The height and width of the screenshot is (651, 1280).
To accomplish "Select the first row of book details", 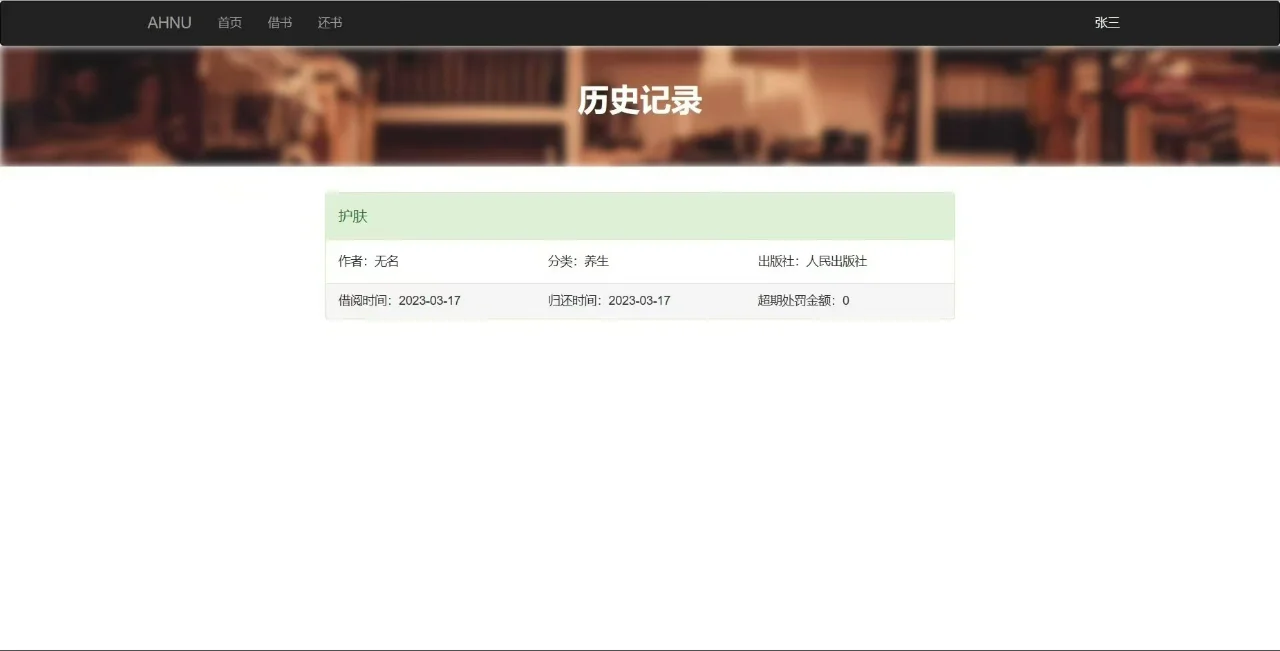I will click(x=640, y=261).
